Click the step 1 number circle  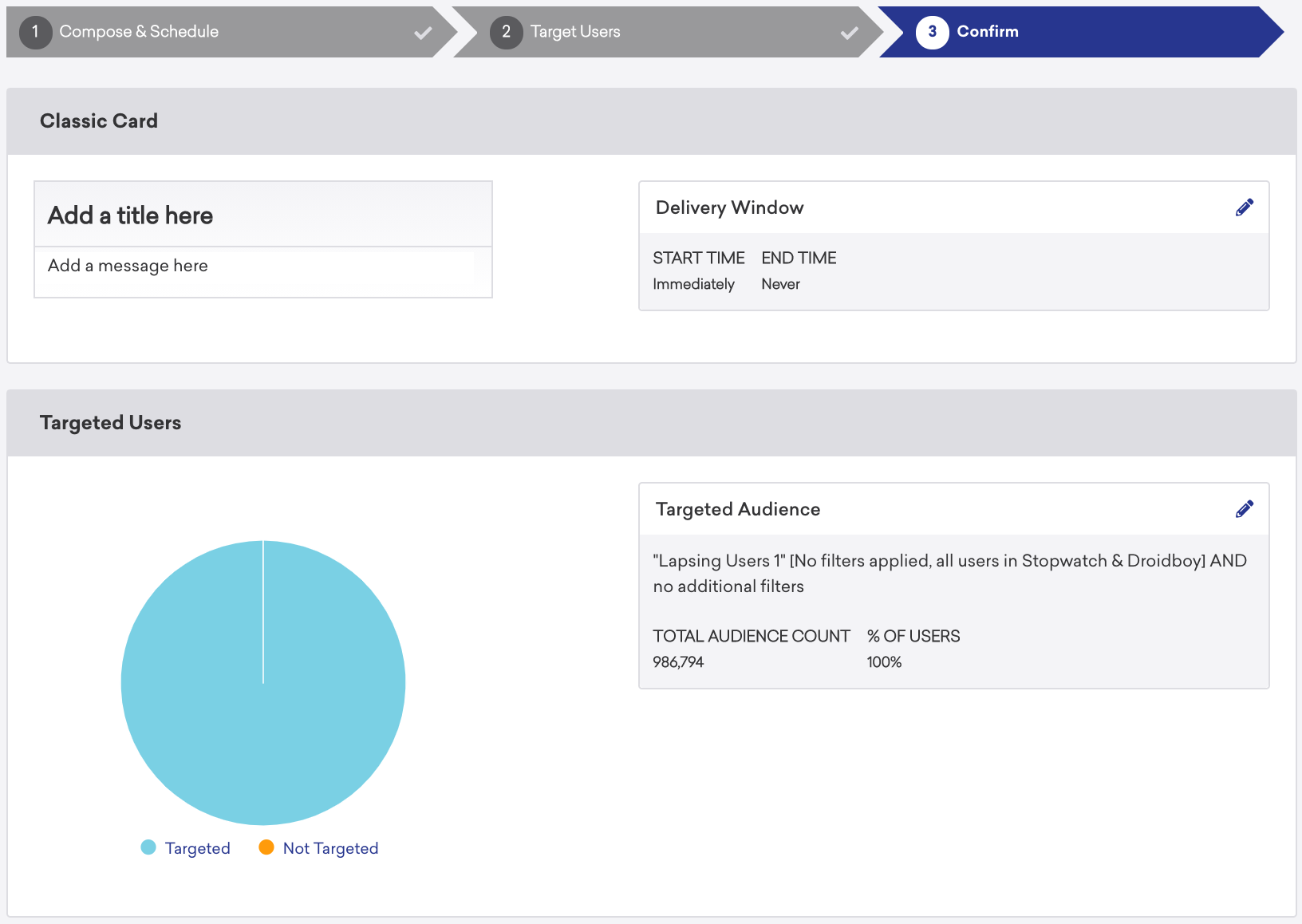click(x=35, y=32)
